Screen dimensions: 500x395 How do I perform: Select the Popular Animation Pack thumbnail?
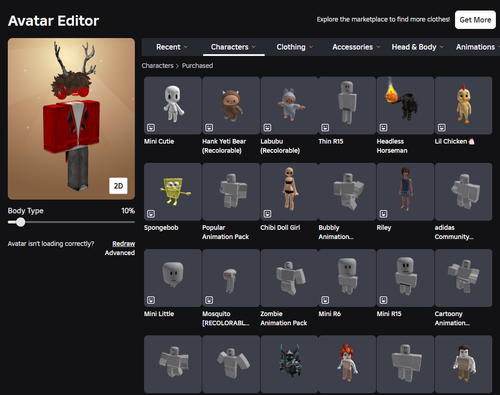tap(231, 192)
